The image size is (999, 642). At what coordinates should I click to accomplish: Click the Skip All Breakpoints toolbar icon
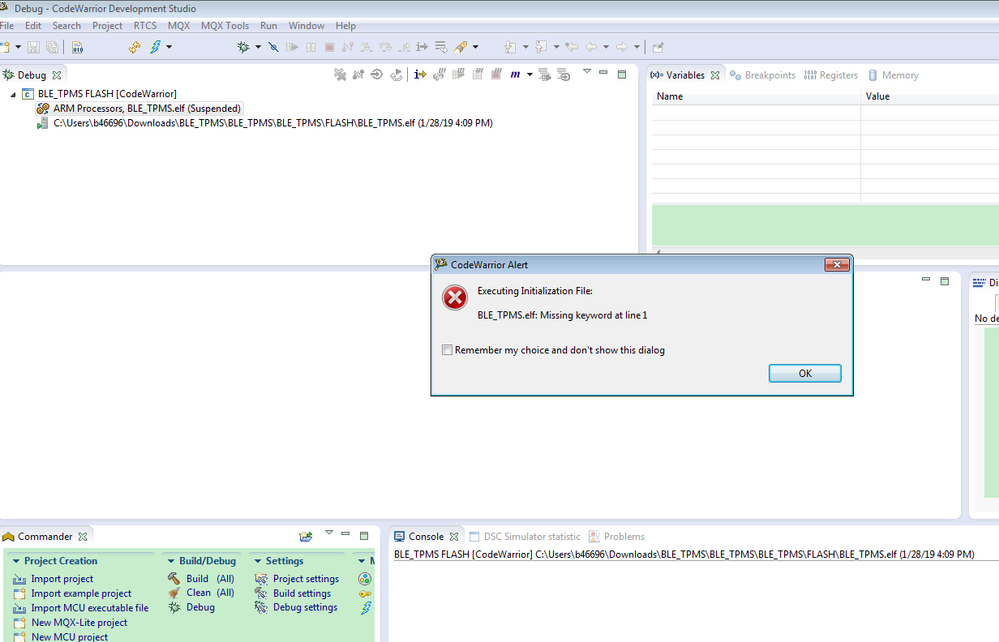pos(273,47)
